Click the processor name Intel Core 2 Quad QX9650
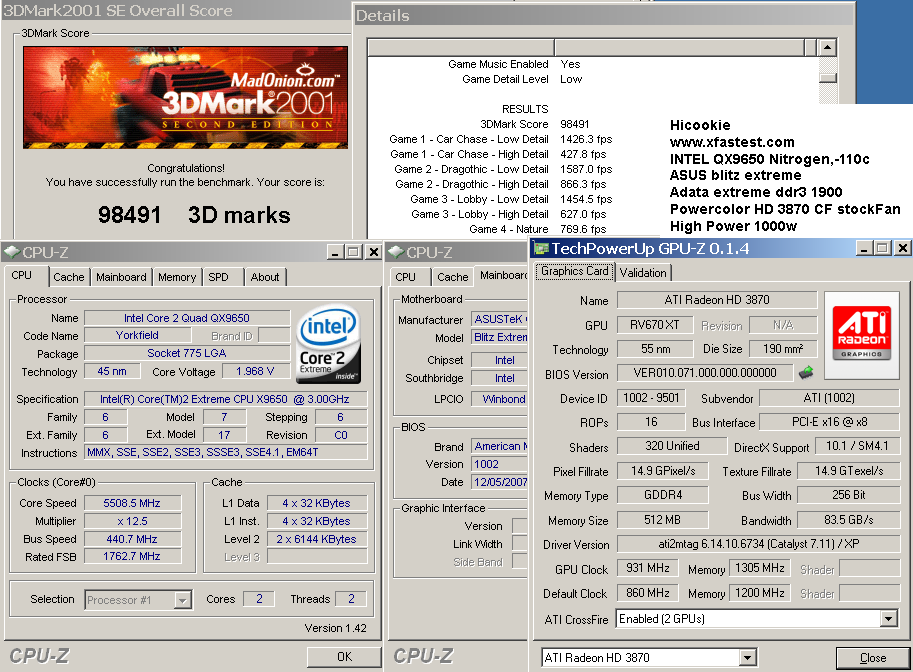The width and height of the screenshot is (913, 672). click(x=187, y=318)
